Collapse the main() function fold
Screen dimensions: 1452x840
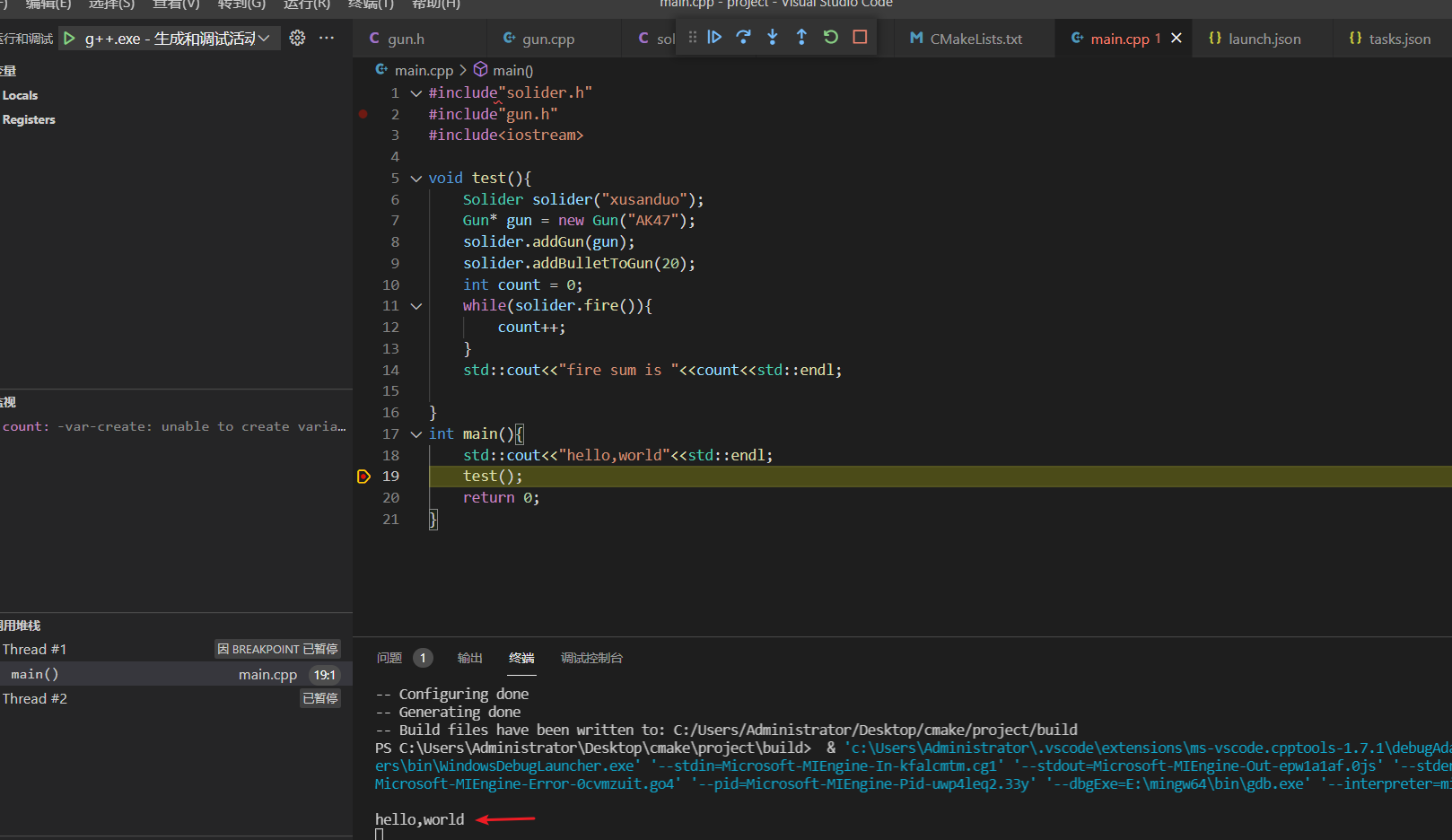tap(416, 434)
